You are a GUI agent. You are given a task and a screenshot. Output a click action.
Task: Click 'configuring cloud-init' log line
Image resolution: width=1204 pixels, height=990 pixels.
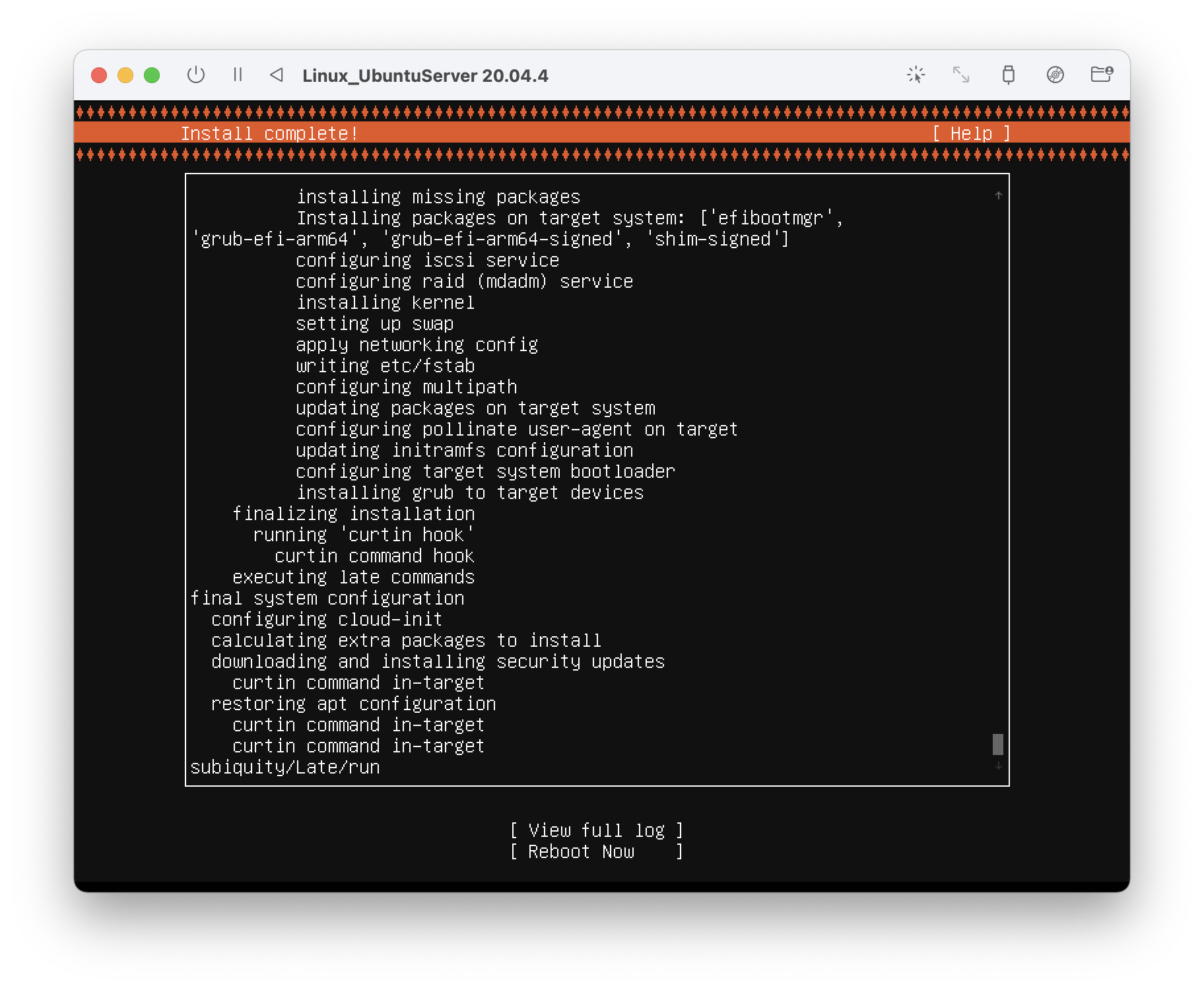pyautogui.click(x=327, y=620)
